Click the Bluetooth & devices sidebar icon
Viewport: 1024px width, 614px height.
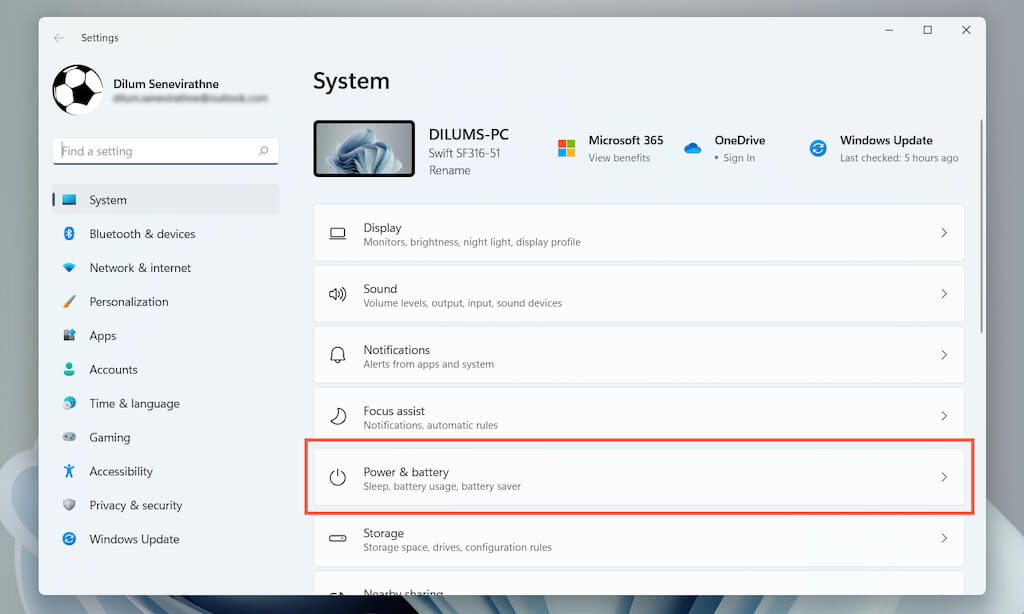69,234
